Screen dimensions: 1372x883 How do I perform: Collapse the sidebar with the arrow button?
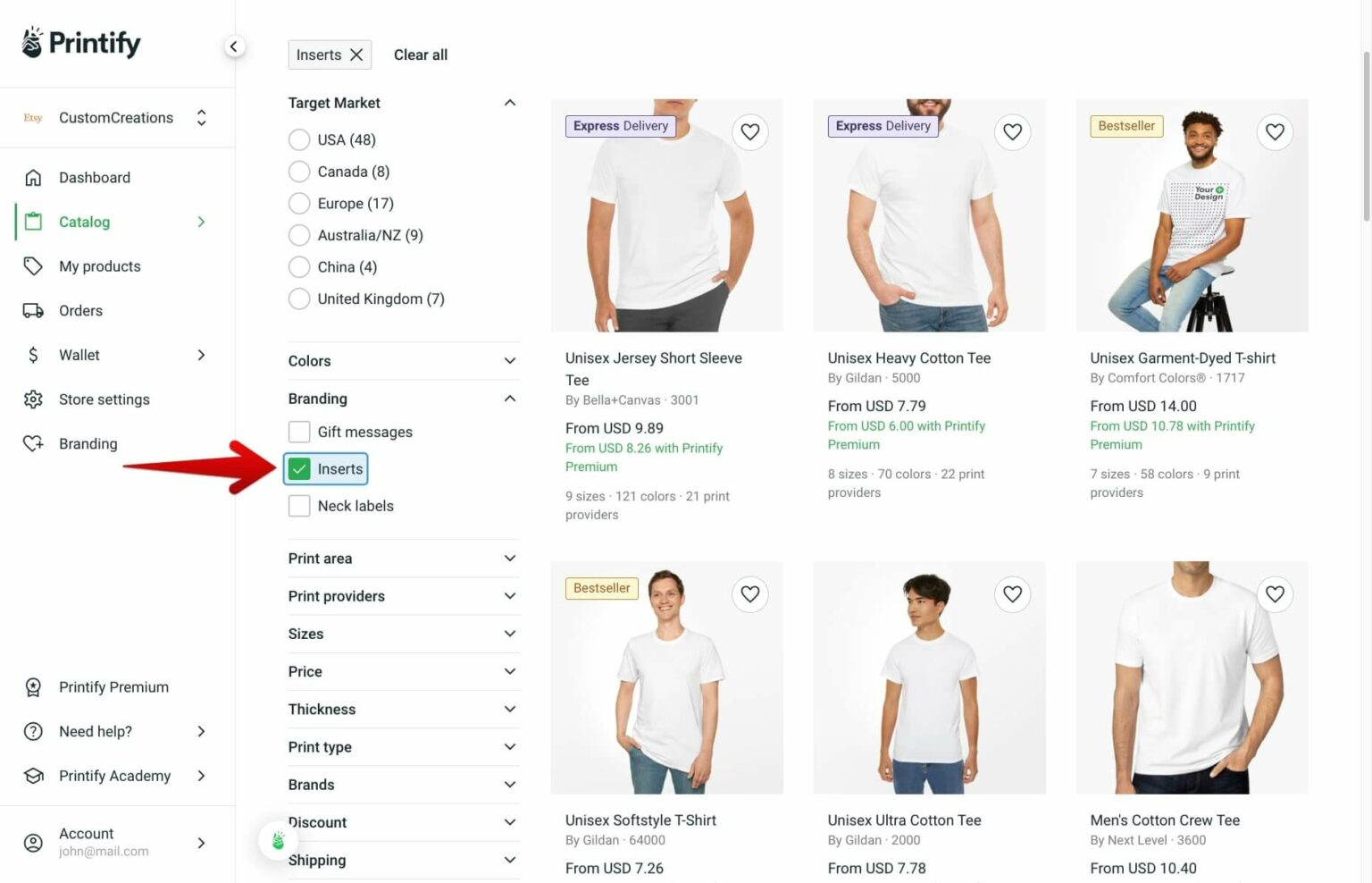coord(234,46)
